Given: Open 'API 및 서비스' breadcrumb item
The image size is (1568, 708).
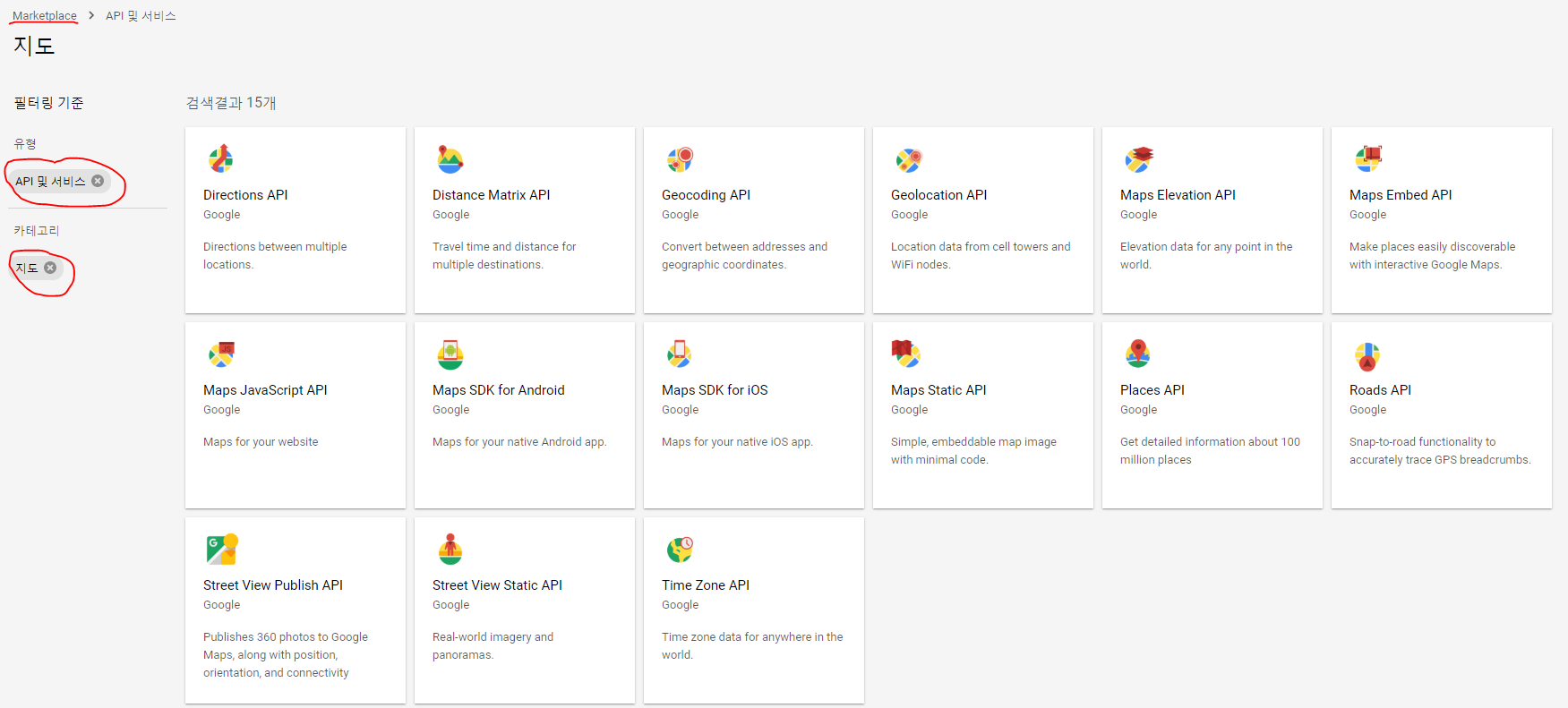Looking at the screenshot, I should [141, 16].
